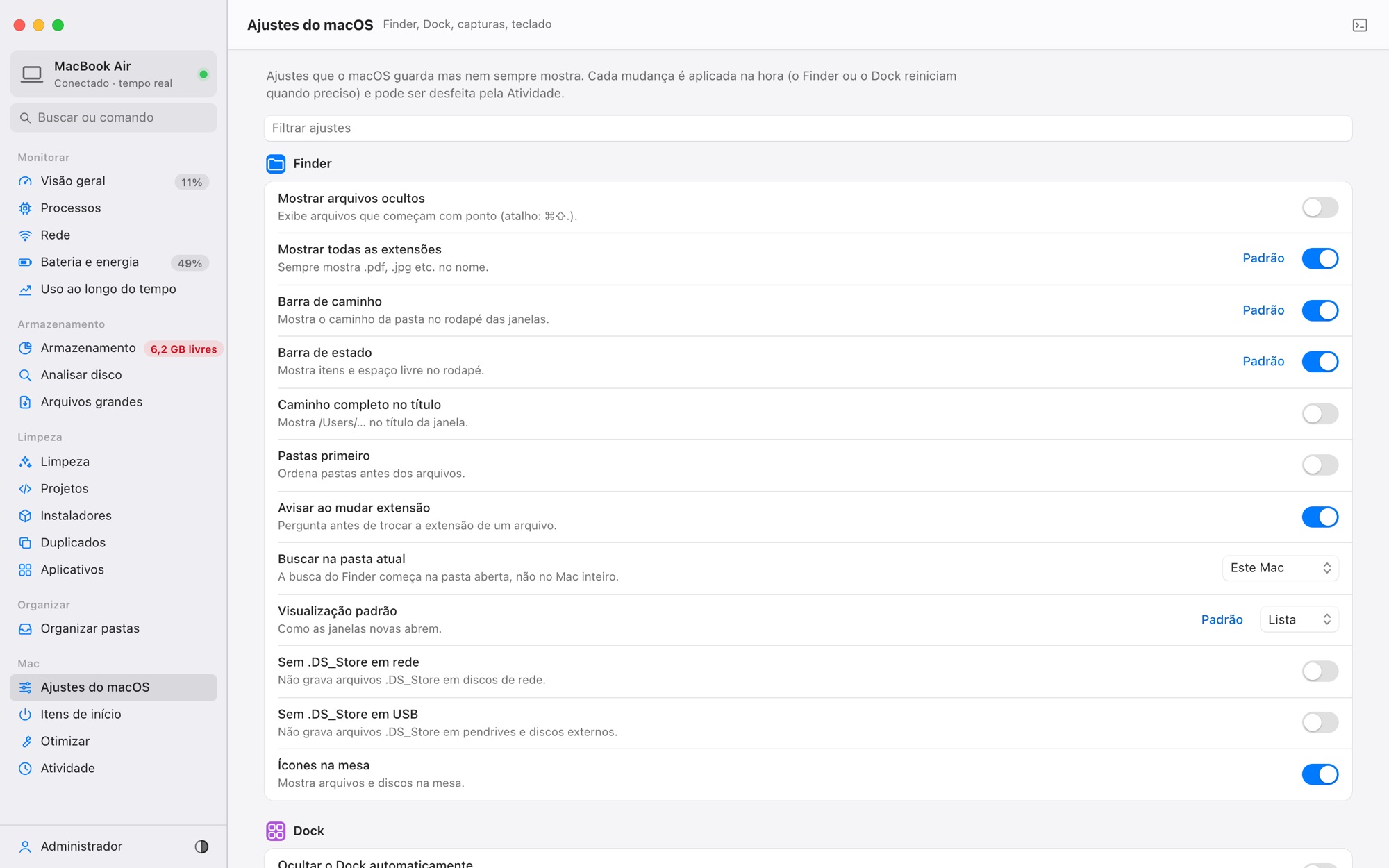Click the Duplicados copy icon
This screenshot has height=868, width=1389.
(x=25, y=543)
